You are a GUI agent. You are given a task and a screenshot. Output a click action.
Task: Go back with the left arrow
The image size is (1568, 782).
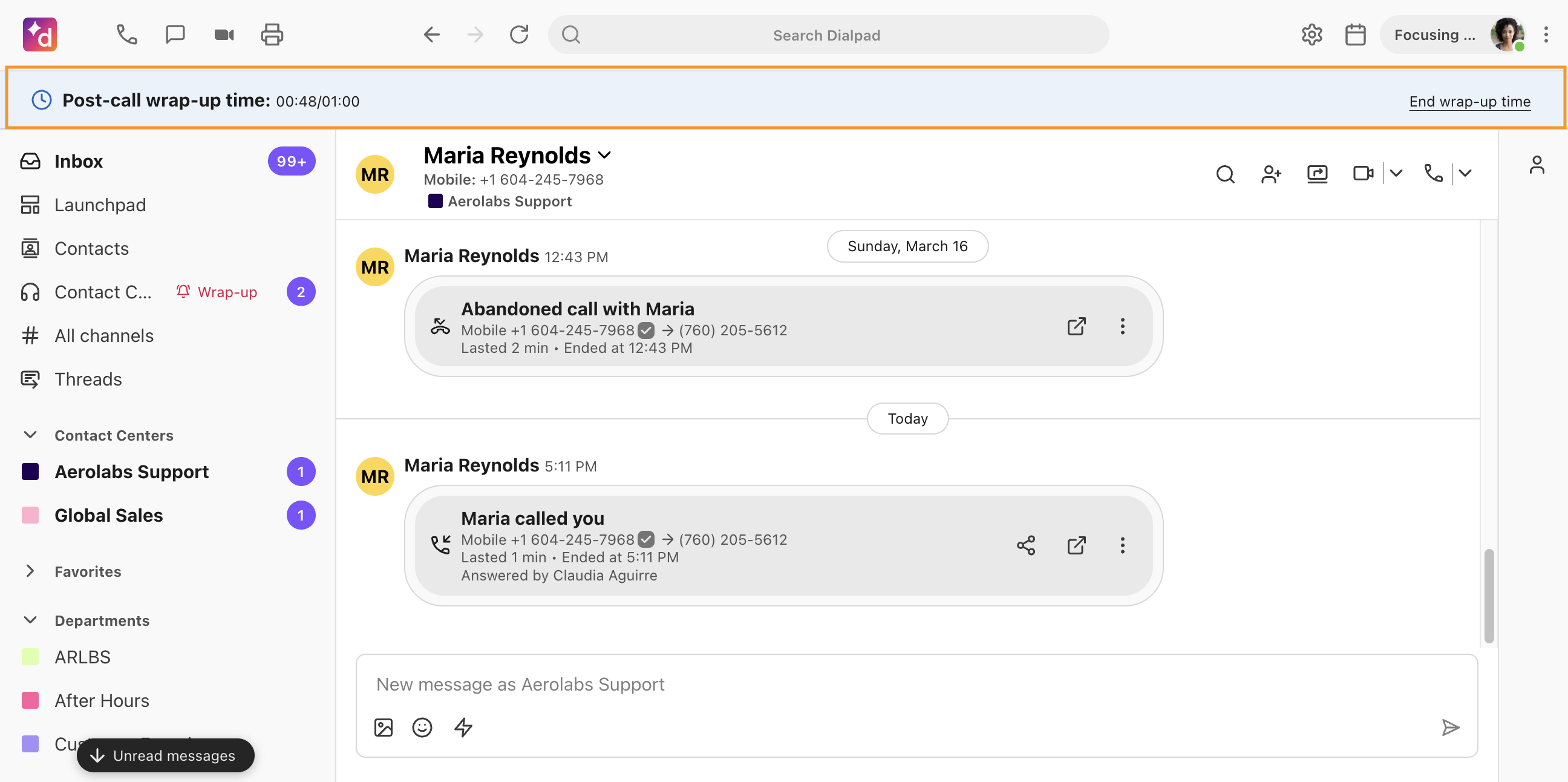(x=431, y=34)
